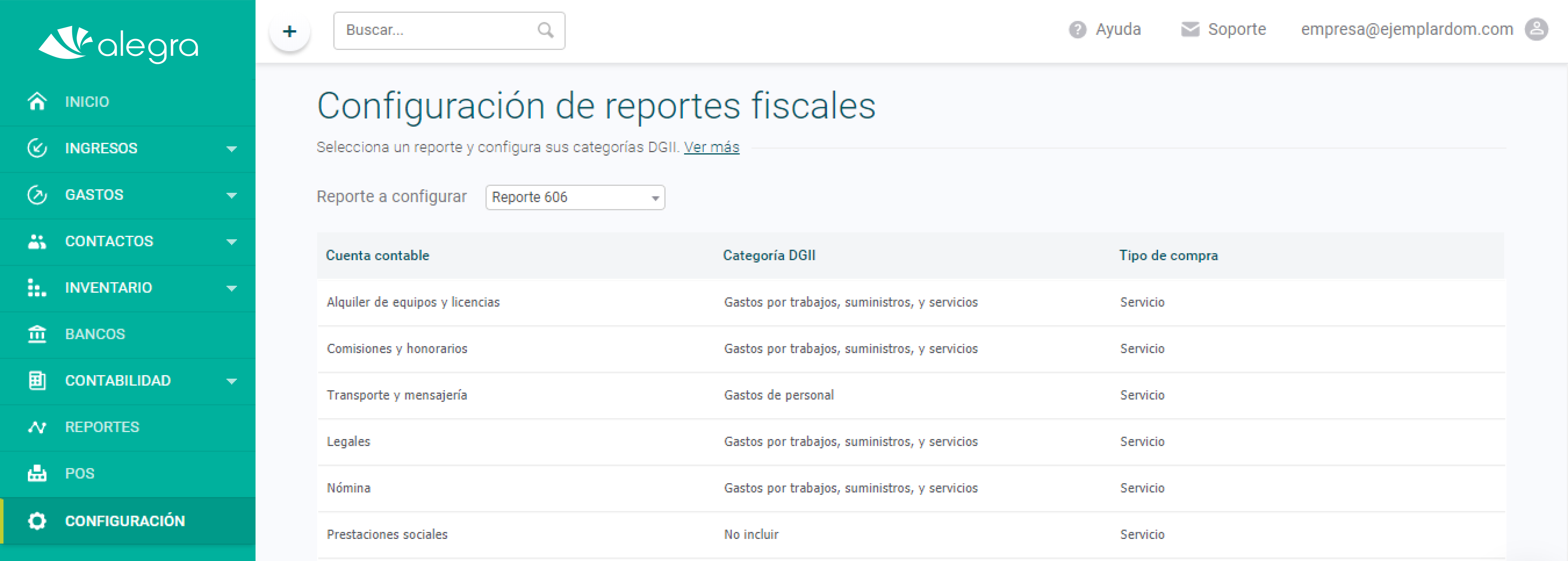Click the plus quick-create button
This screenshot has width=1568, height=561.
tap(290, 31)
